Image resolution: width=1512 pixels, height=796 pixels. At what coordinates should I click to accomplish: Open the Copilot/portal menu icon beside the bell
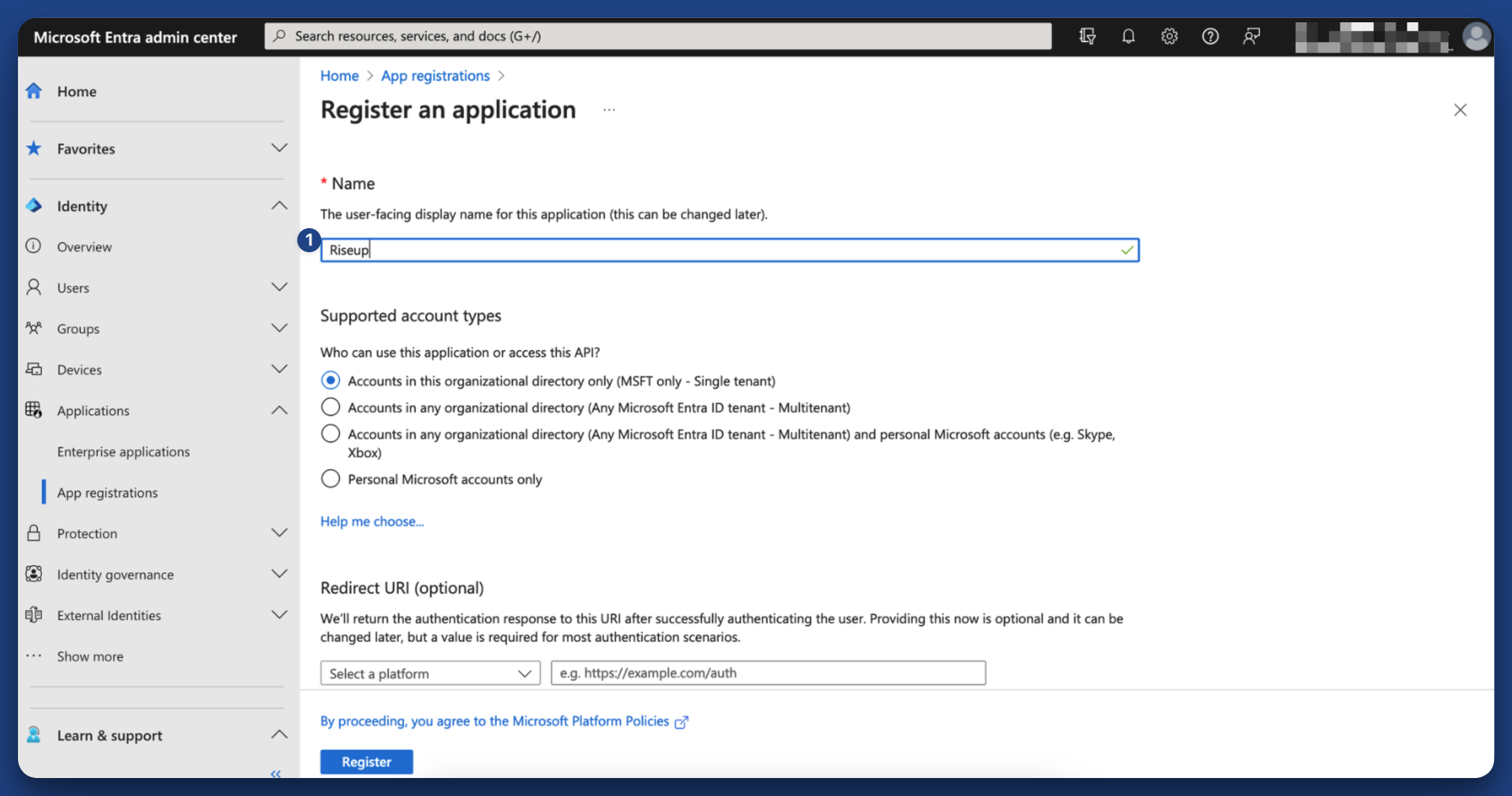[1087, 36]
